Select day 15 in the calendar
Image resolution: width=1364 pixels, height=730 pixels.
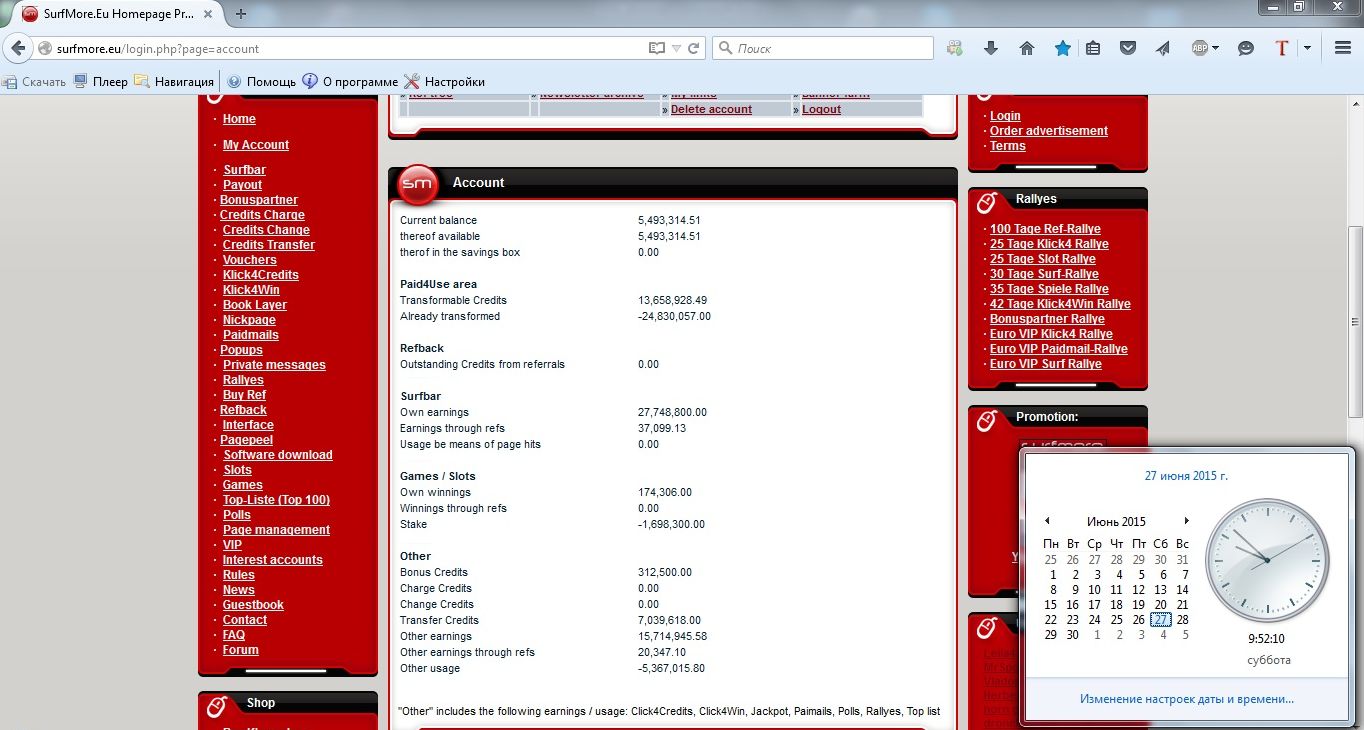point(1050,605)
